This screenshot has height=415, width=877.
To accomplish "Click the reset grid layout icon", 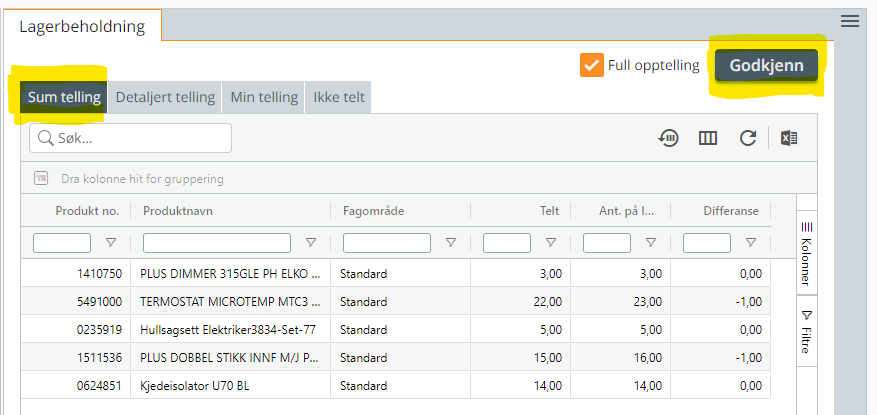I will coord(668,138).
